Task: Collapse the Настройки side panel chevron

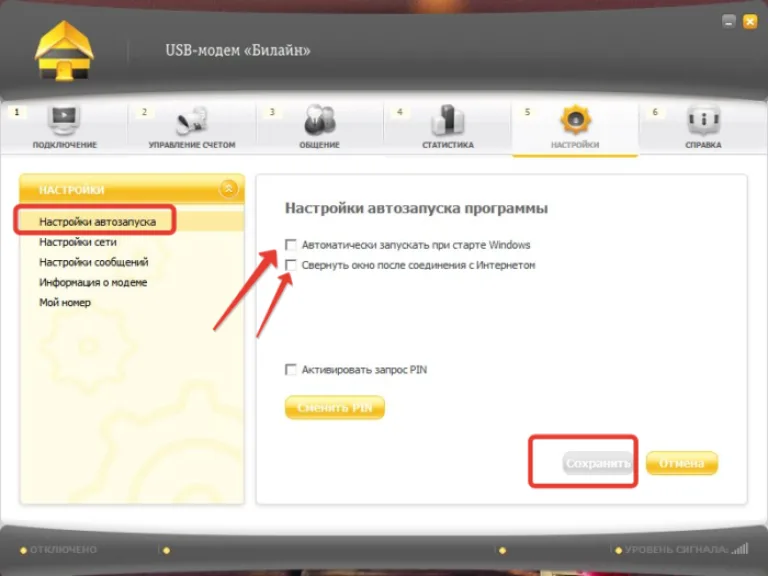Action: point(228,189)
